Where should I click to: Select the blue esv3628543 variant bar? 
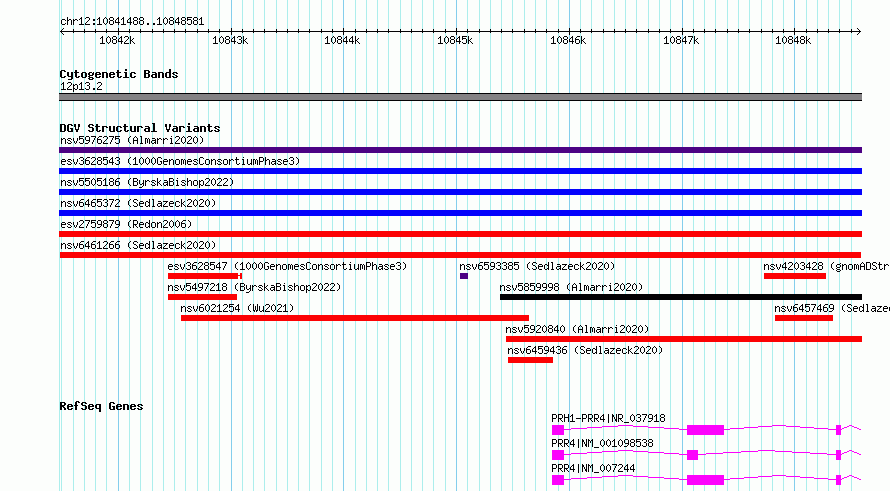460,171
